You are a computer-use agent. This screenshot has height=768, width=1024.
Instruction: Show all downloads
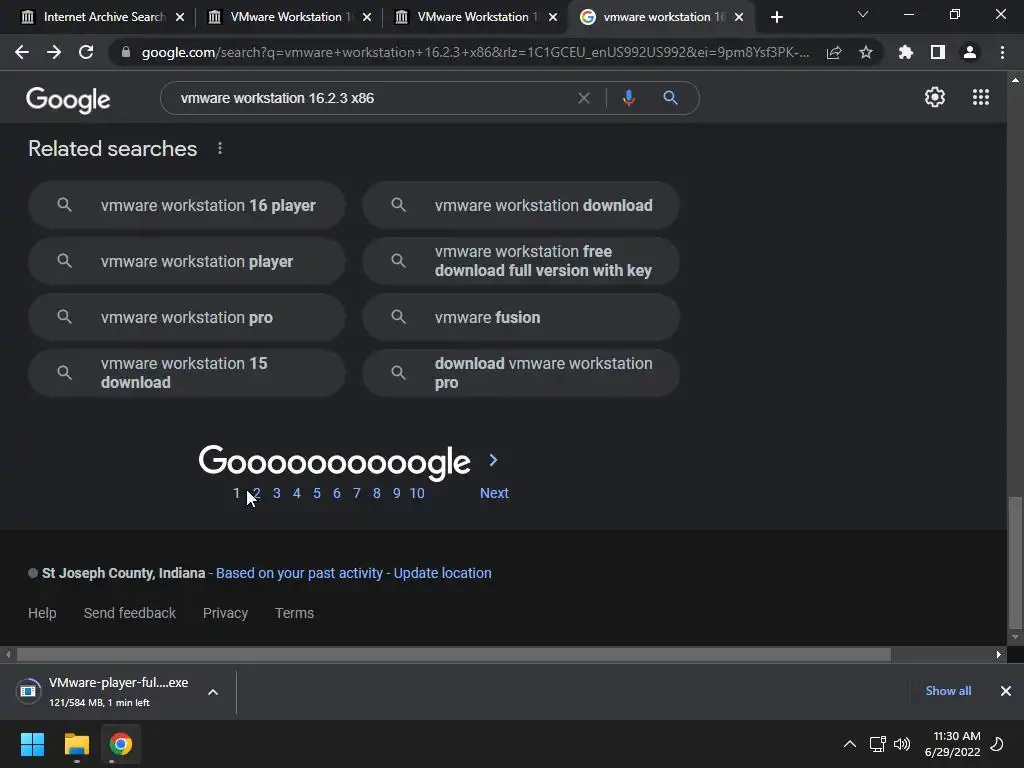(x=948, y=691)
